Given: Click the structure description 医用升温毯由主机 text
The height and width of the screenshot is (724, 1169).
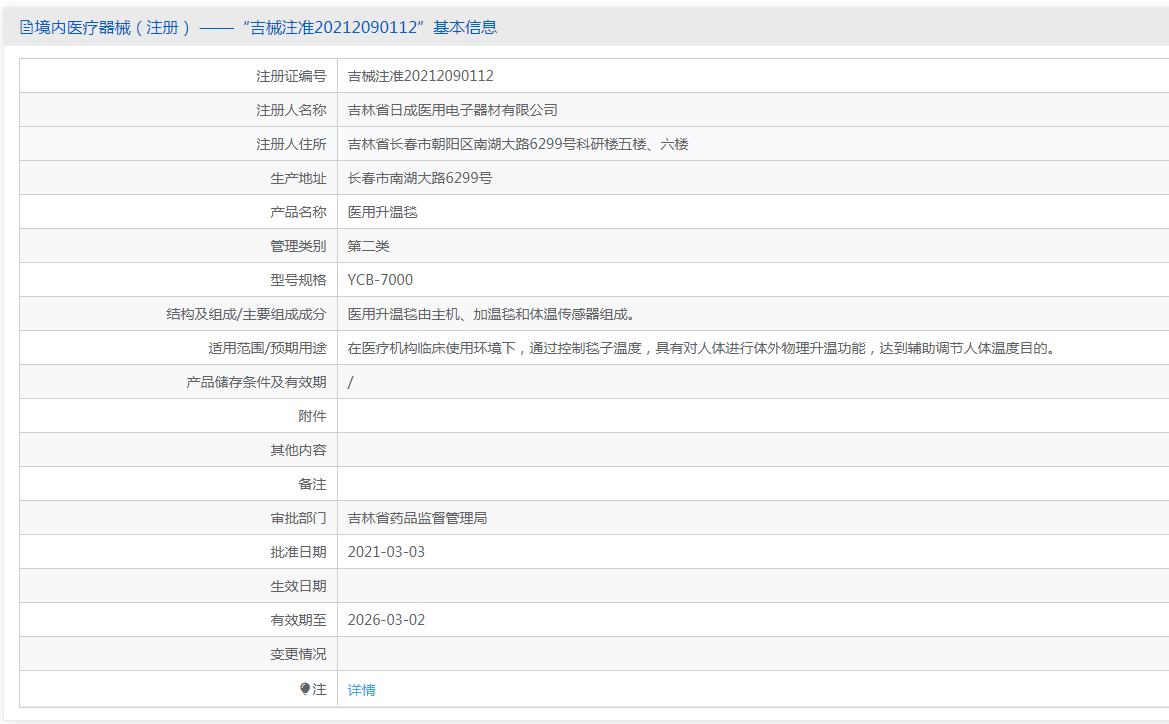Looking at the screenshot, I should 490,314.
